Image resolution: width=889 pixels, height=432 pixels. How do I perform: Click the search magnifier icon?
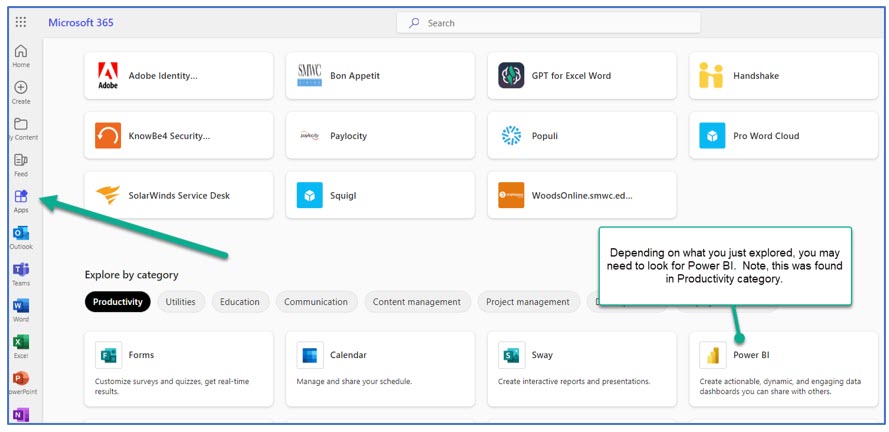pyautogui.click(x=414, y=23)
